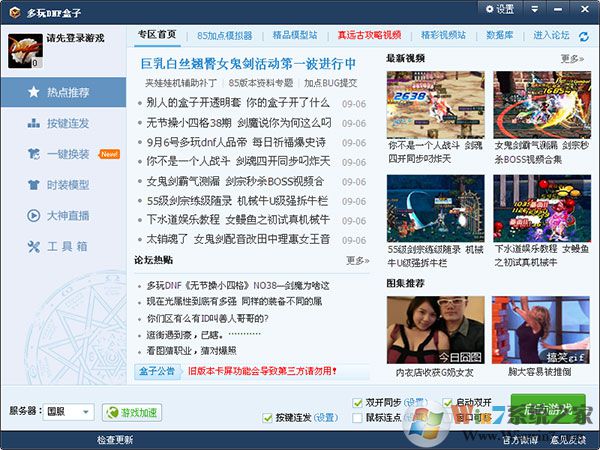Click the user avatar image

click(x=25, y=51)
